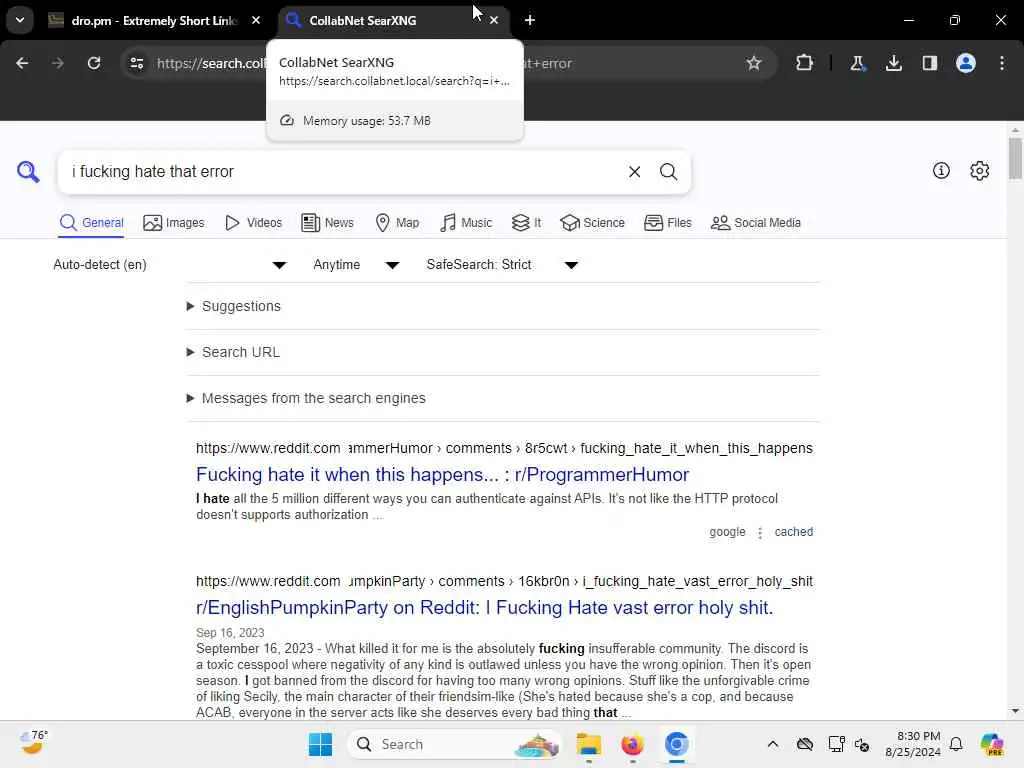Open 'Fucking hate it when this happens' result
This screenshot has height=768, width=1024.
point(442,474)
